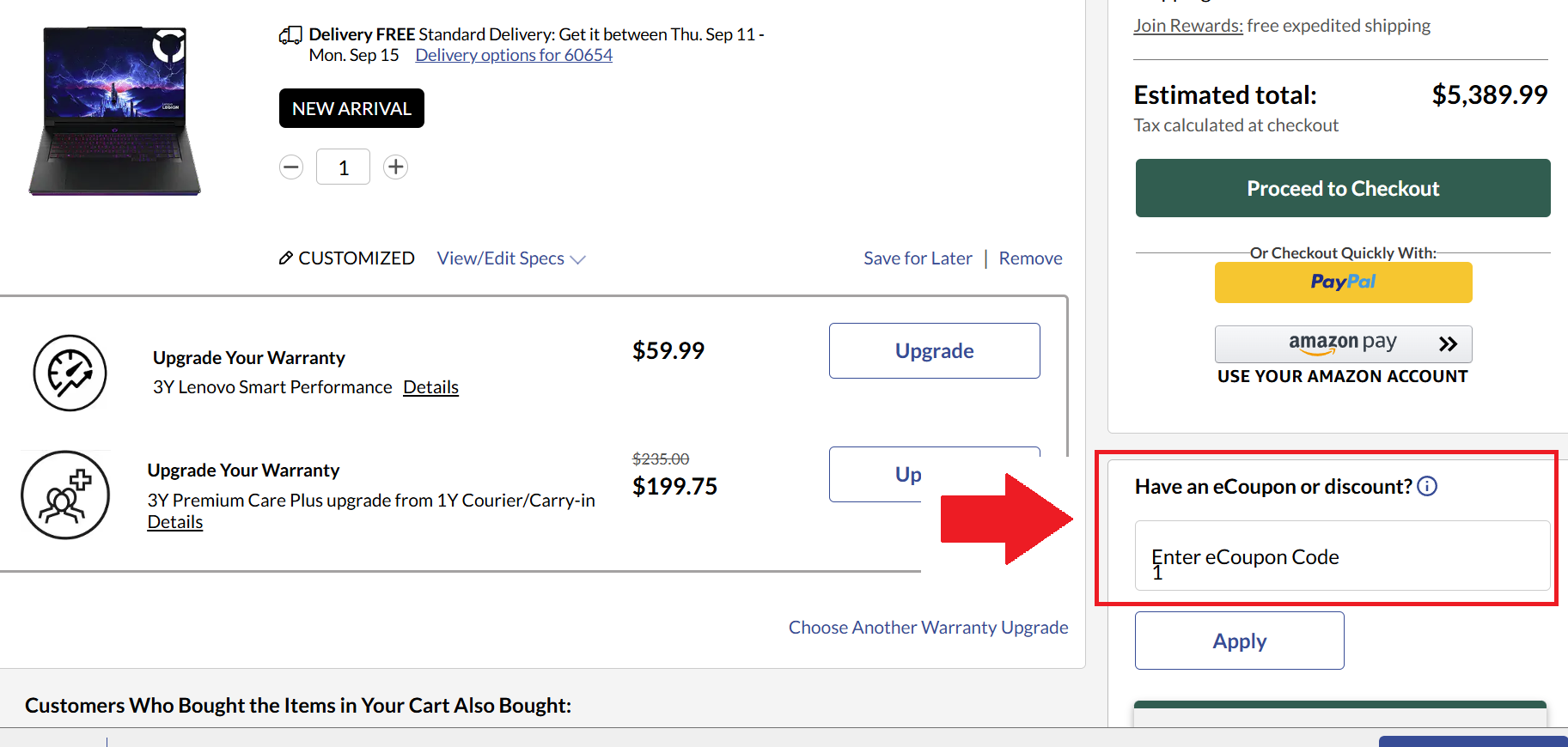
Task: Check out with the PayPal button
Action: coord(1343,282)
